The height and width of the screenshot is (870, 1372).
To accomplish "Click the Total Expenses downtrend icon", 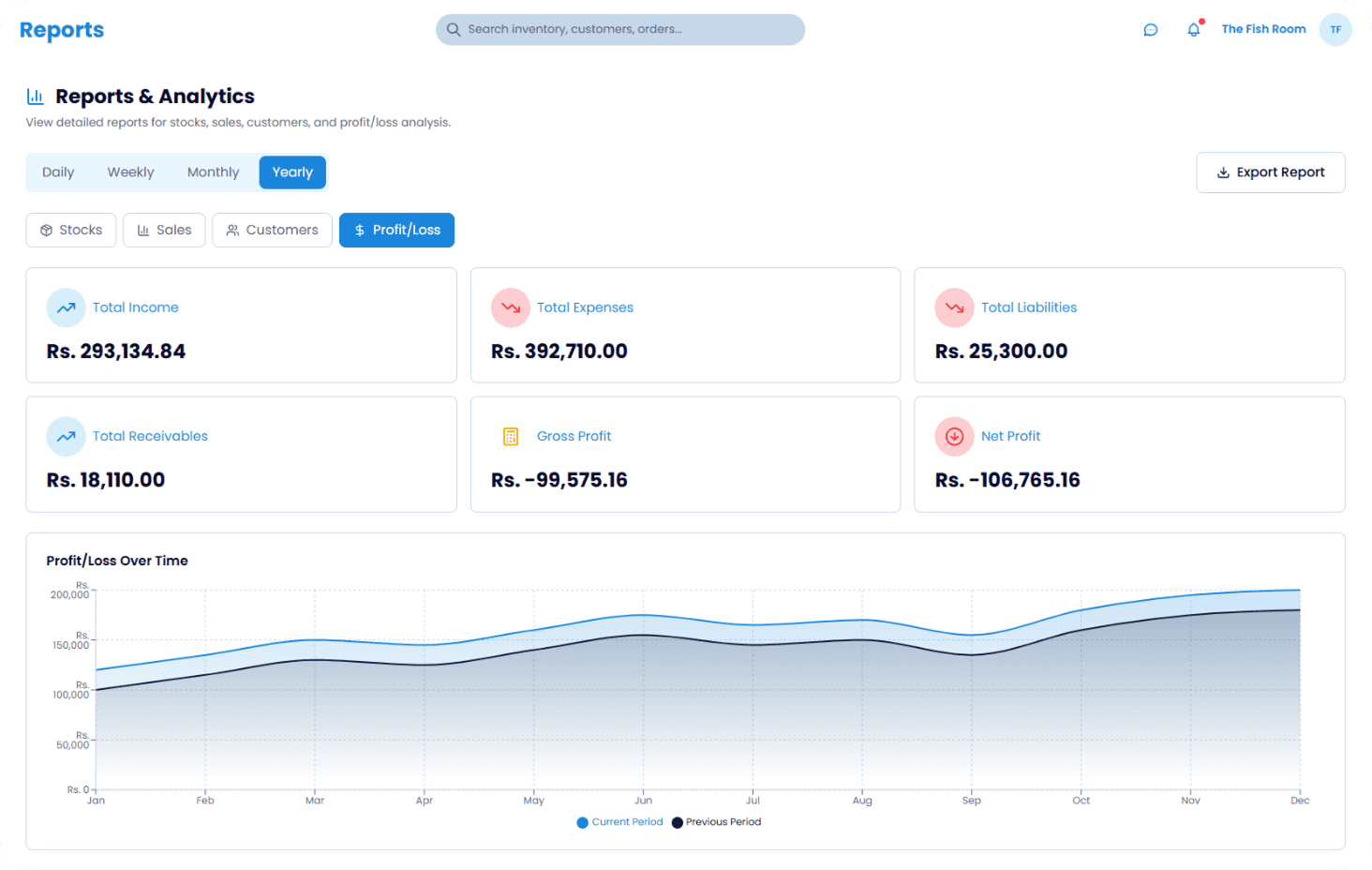I will 510,307.
